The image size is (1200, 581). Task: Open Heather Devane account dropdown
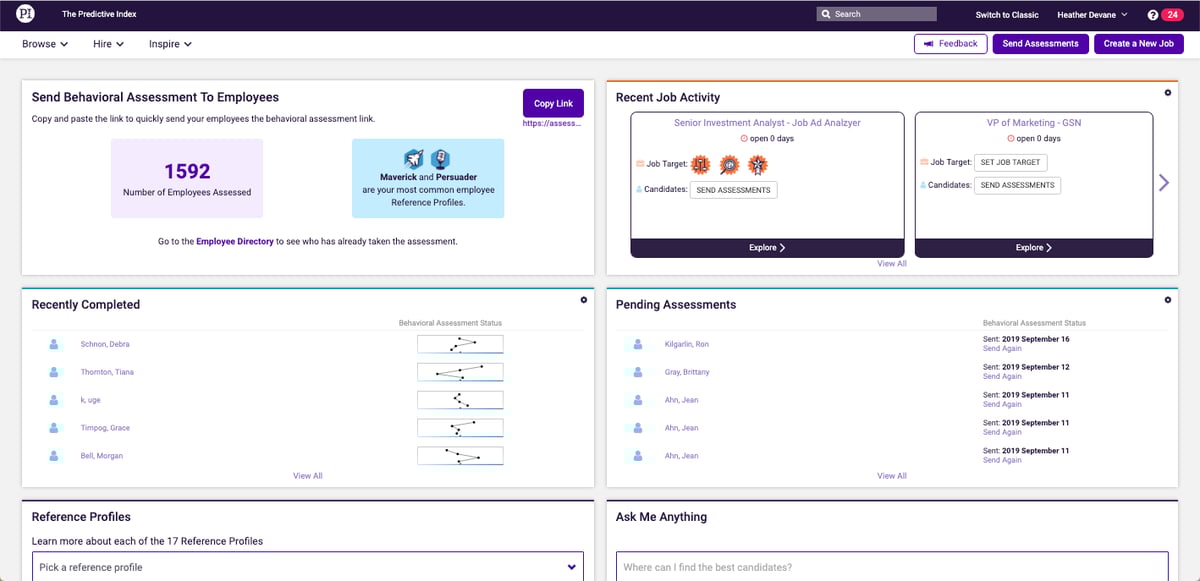pyautogui.click(x=1092, y=15)
